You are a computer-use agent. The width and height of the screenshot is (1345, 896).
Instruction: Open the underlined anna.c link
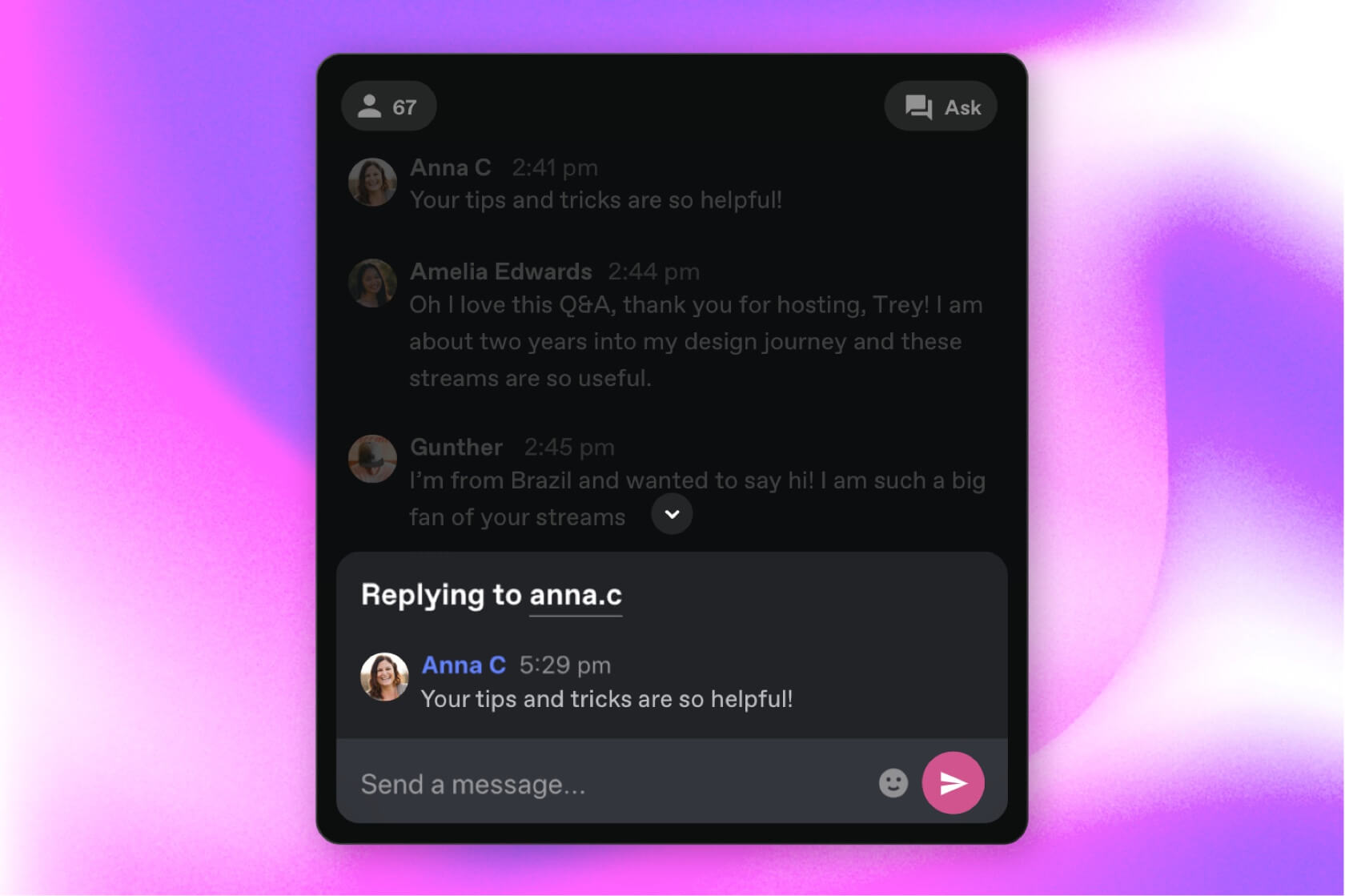[576, 596]
